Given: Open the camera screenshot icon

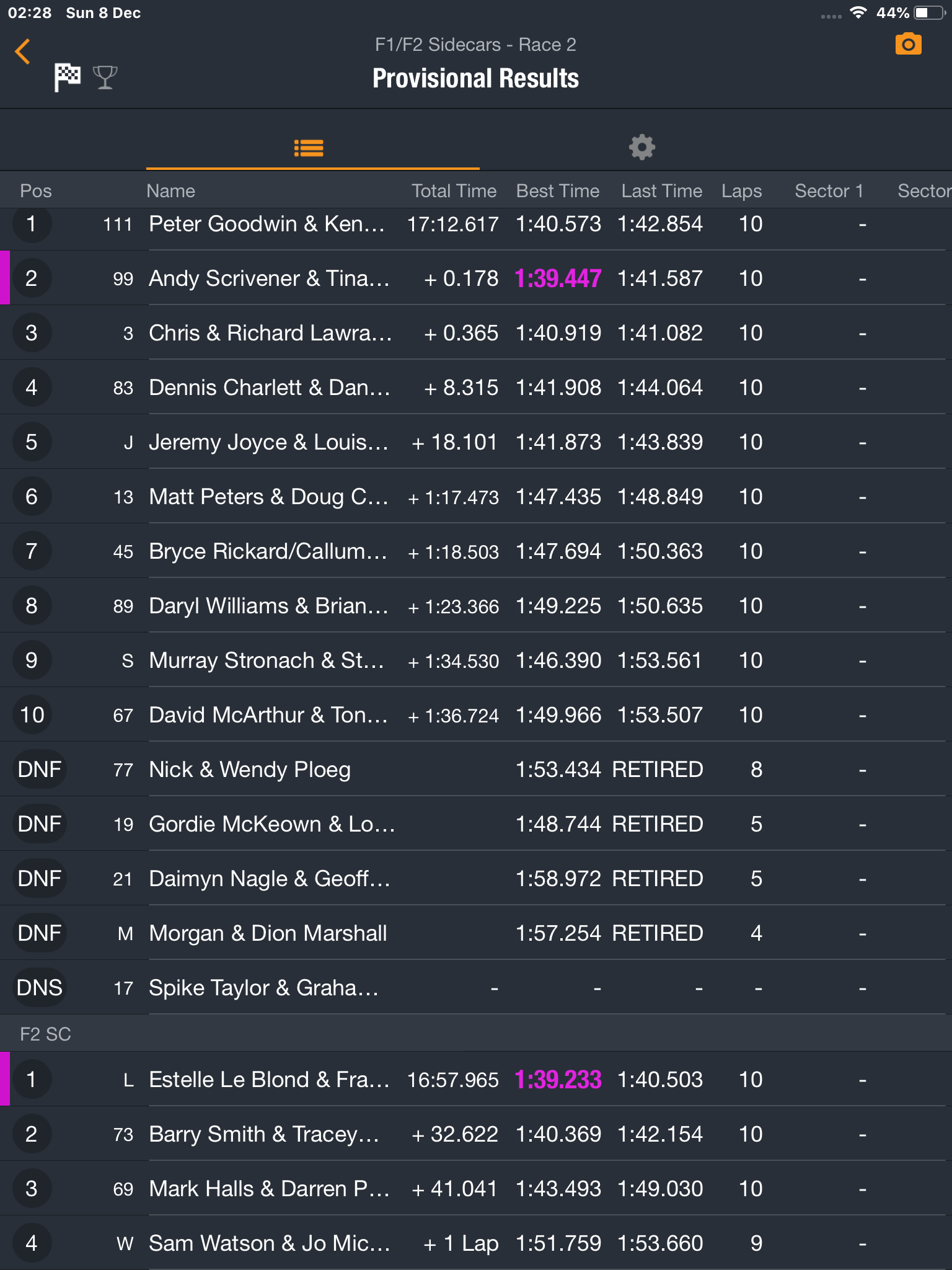Looking at the screenshot, I should click(908, 44).
